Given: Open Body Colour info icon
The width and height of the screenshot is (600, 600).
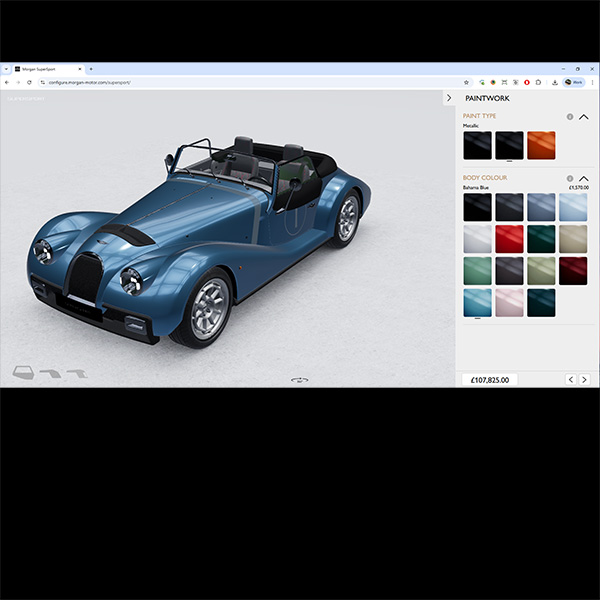Looking at the screenshot, I should click(x=570, y=178).
